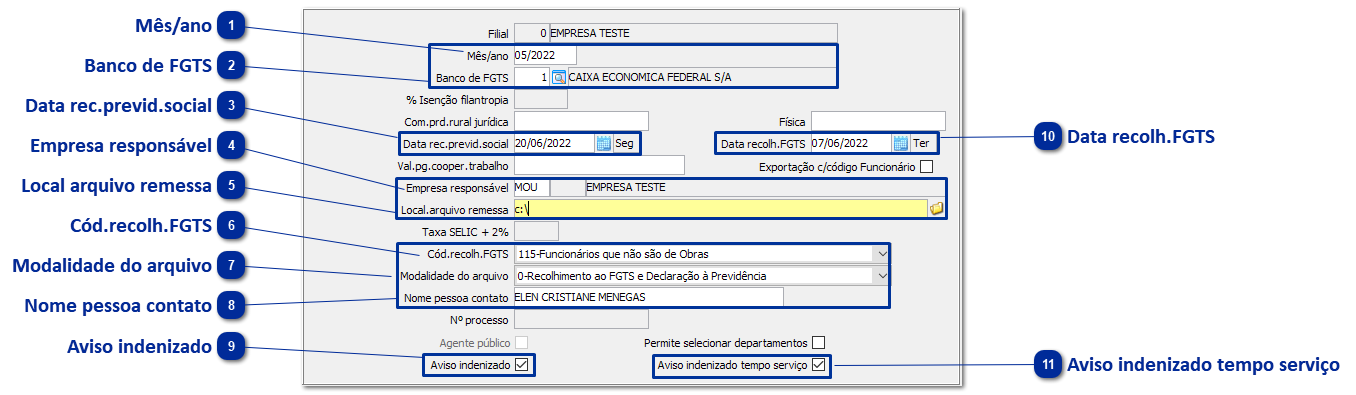
Task: Click the Física input field
Action: [x=878, y=121]
